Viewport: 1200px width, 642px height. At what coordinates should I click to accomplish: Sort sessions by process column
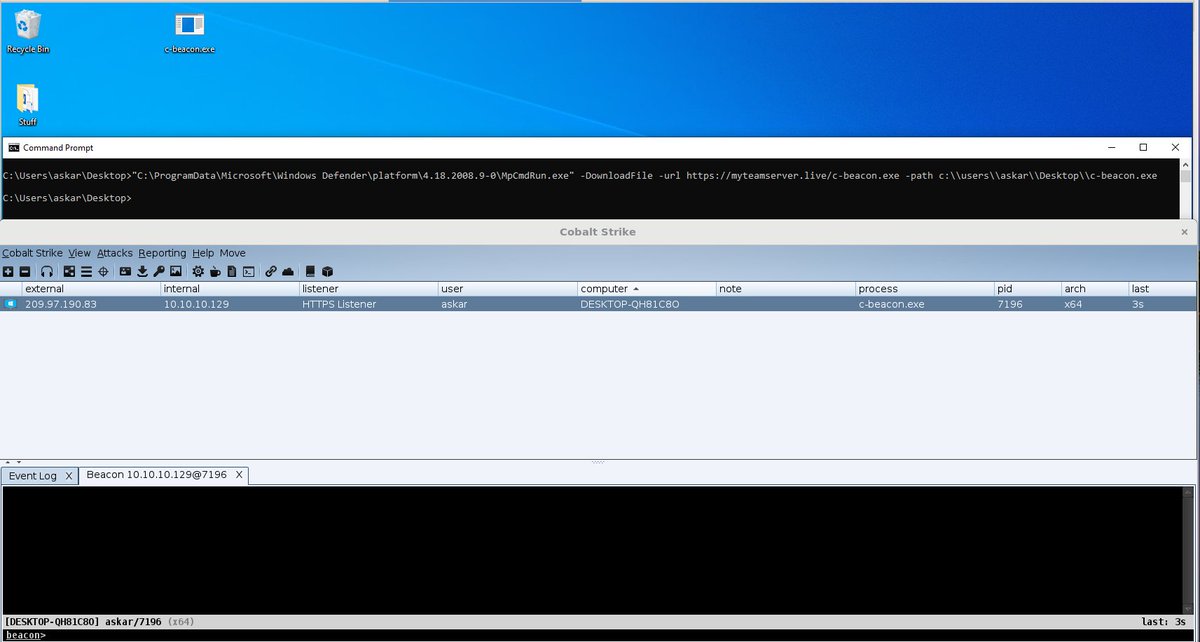tap(924, 289)
